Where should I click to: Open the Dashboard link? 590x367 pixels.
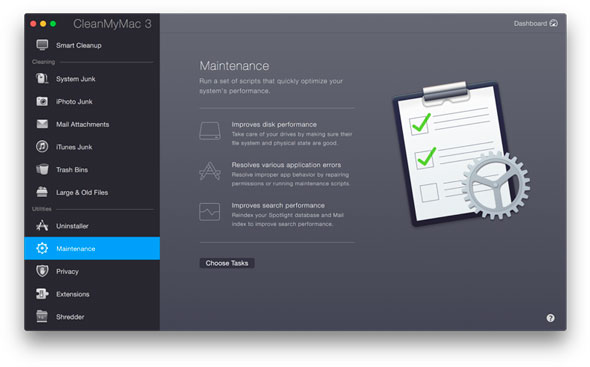[x=536, y=23]
